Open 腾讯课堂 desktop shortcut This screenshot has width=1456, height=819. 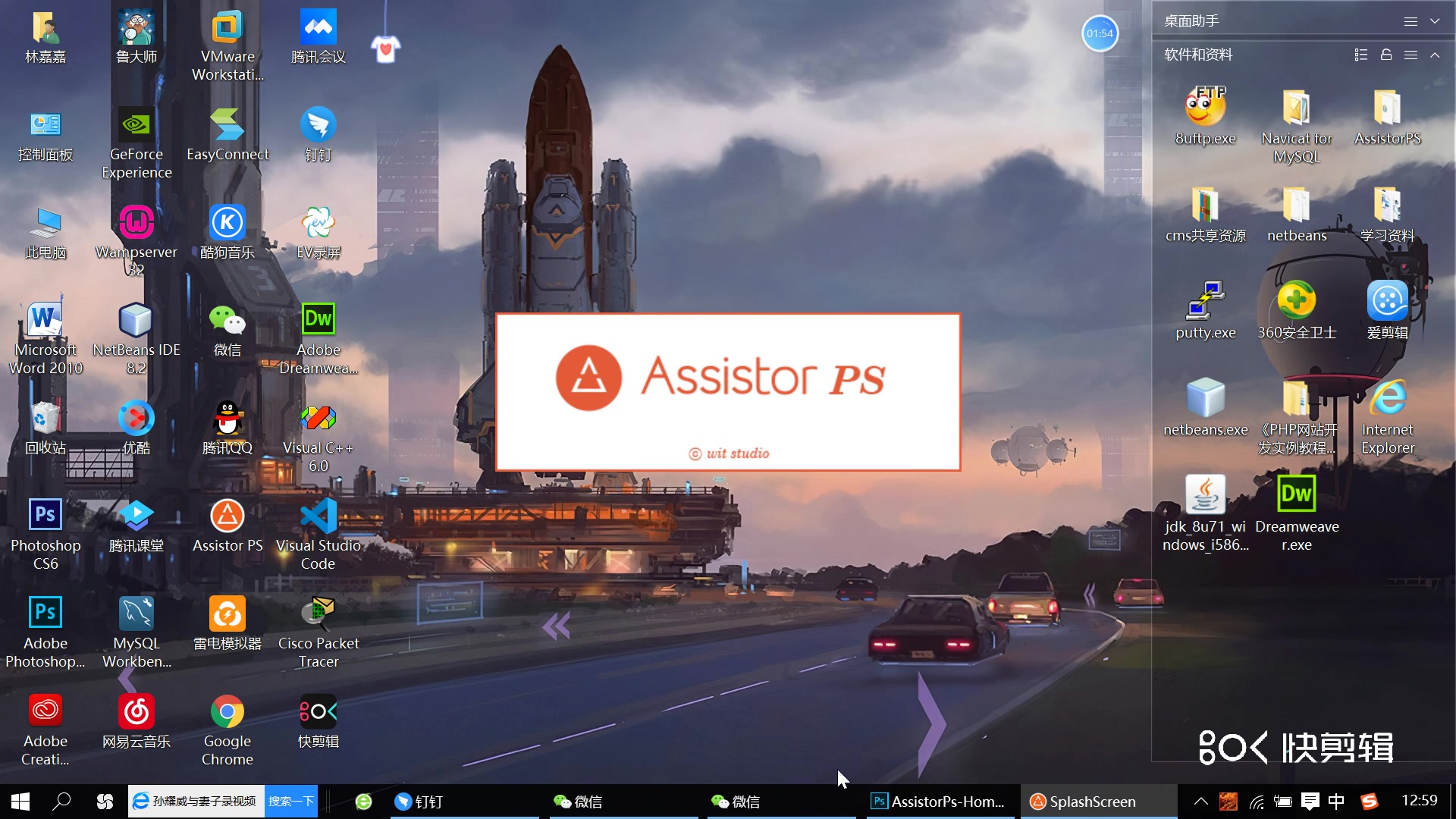[136, 526]
